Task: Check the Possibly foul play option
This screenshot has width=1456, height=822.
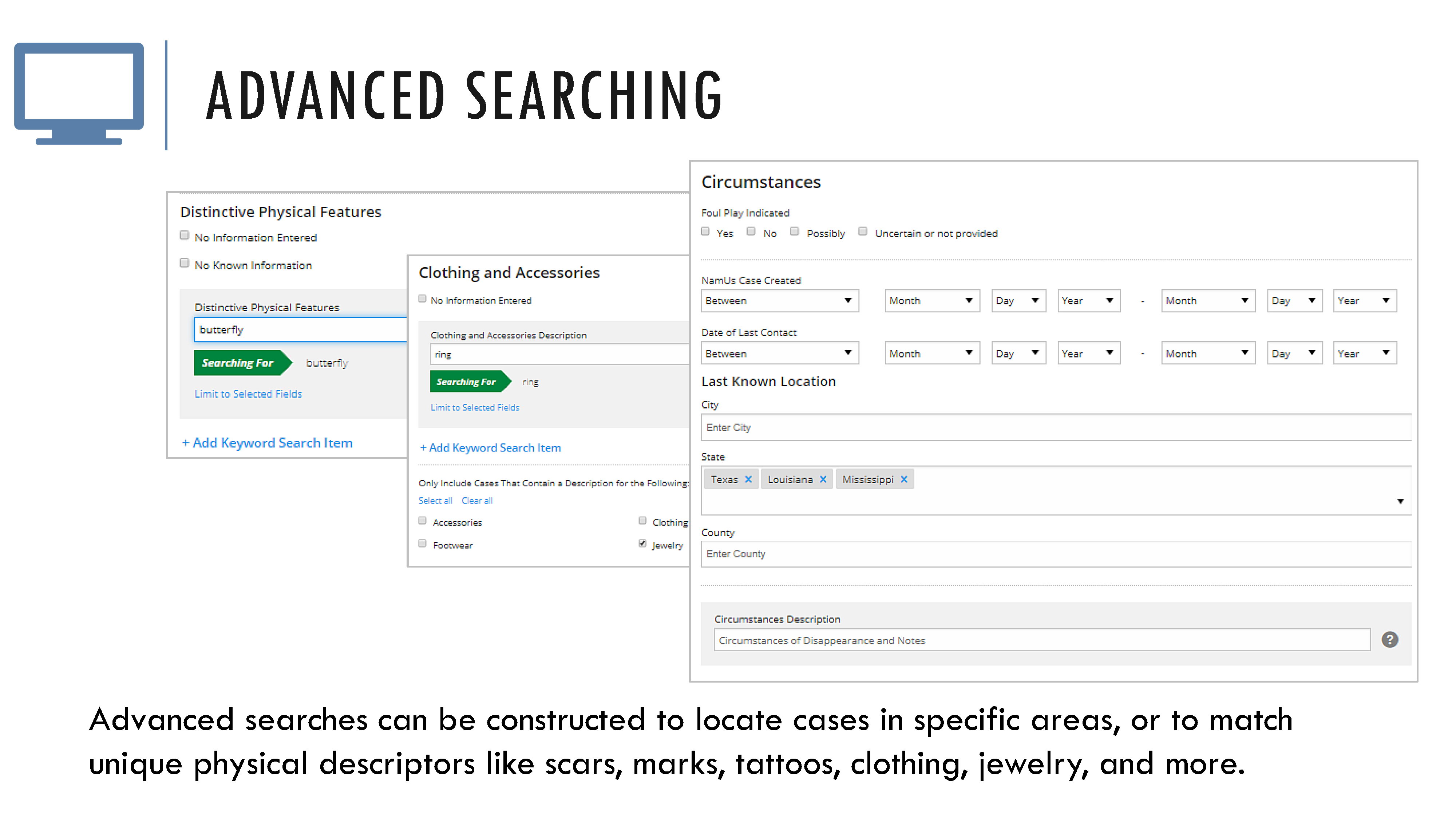Action: (795, 231)
